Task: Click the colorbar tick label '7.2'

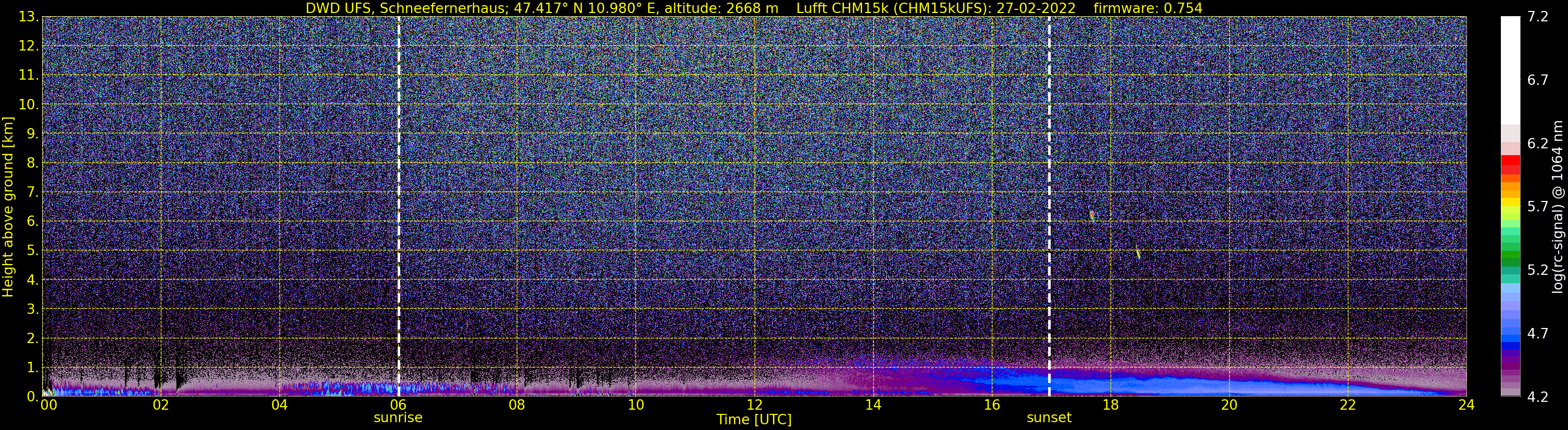Action: (1538, 17)
